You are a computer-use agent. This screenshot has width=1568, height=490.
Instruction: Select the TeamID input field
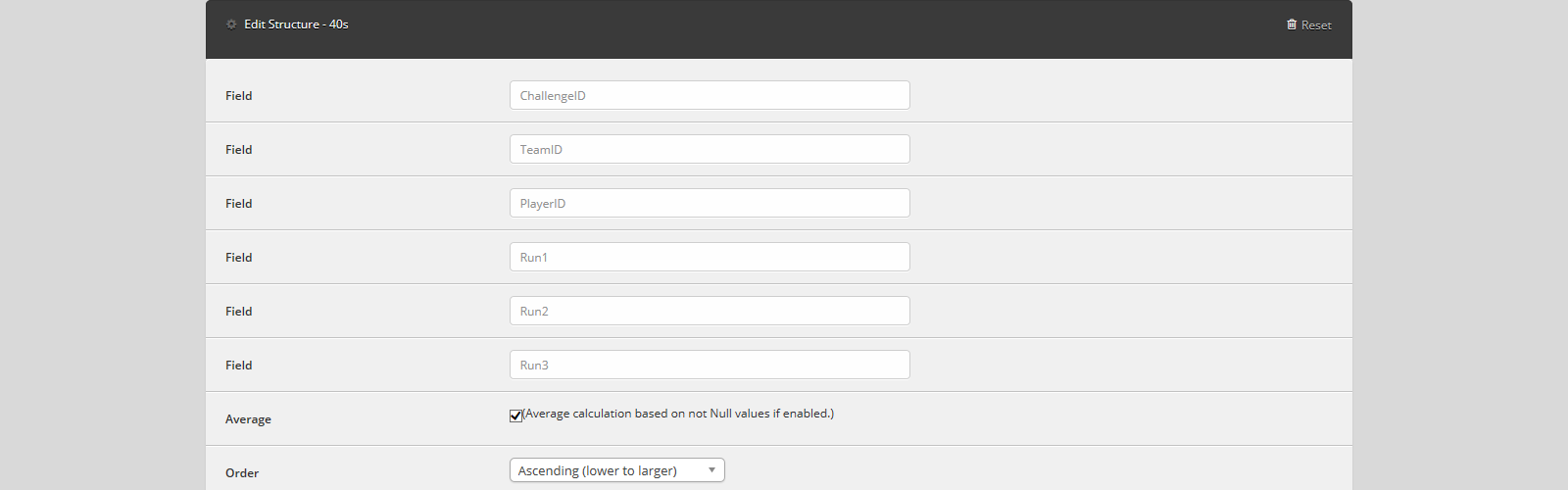point(710,149)
